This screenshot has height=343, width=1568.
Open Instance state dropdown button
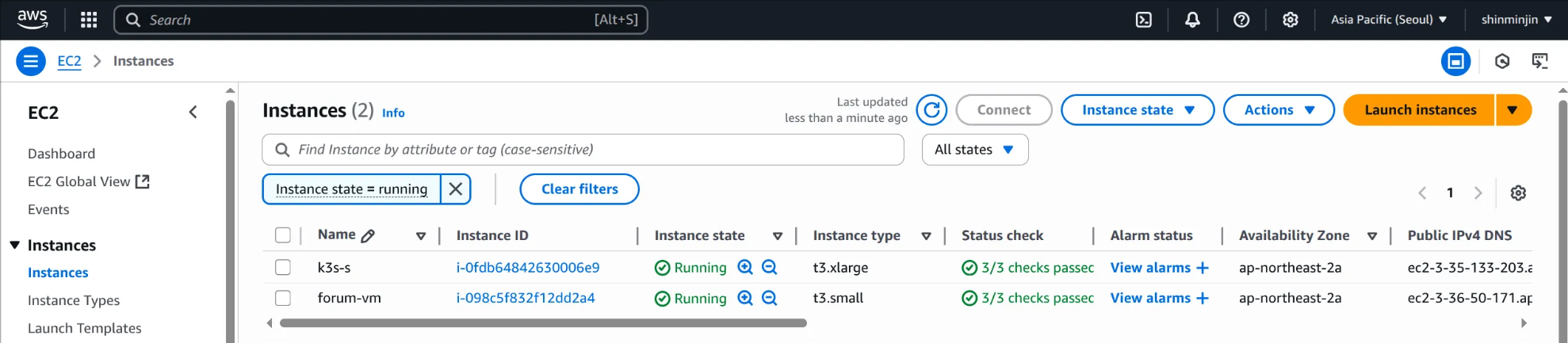(x=1138, y=110)
